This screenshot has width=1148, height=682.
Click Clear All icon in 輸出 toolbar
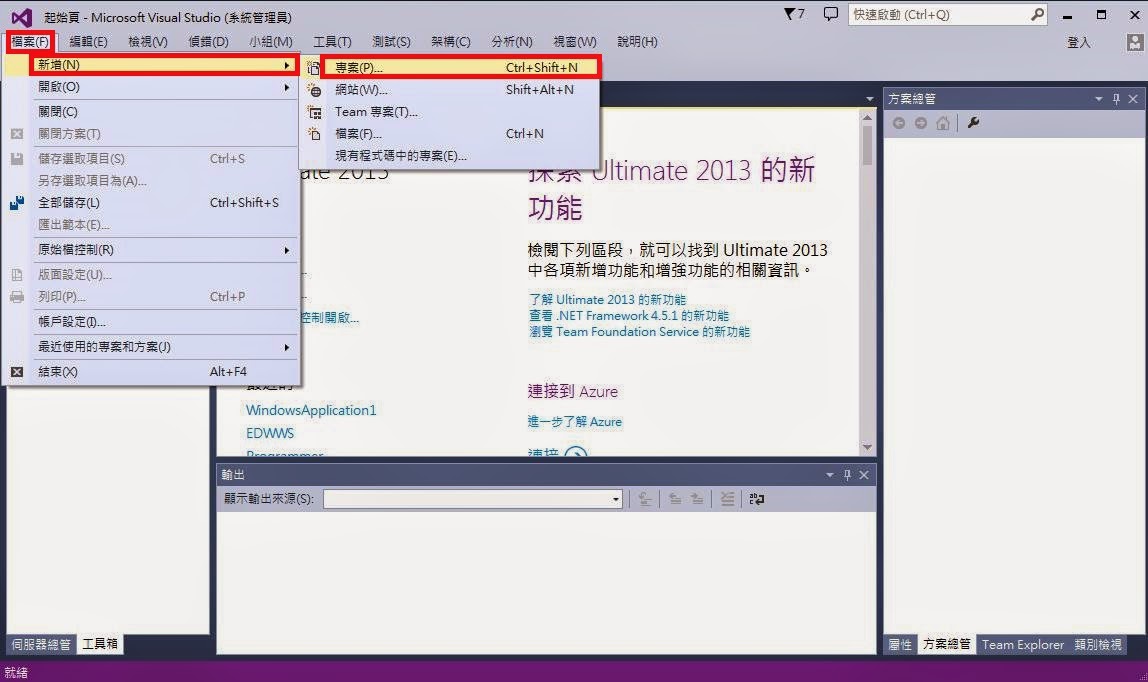click(727, 499)
